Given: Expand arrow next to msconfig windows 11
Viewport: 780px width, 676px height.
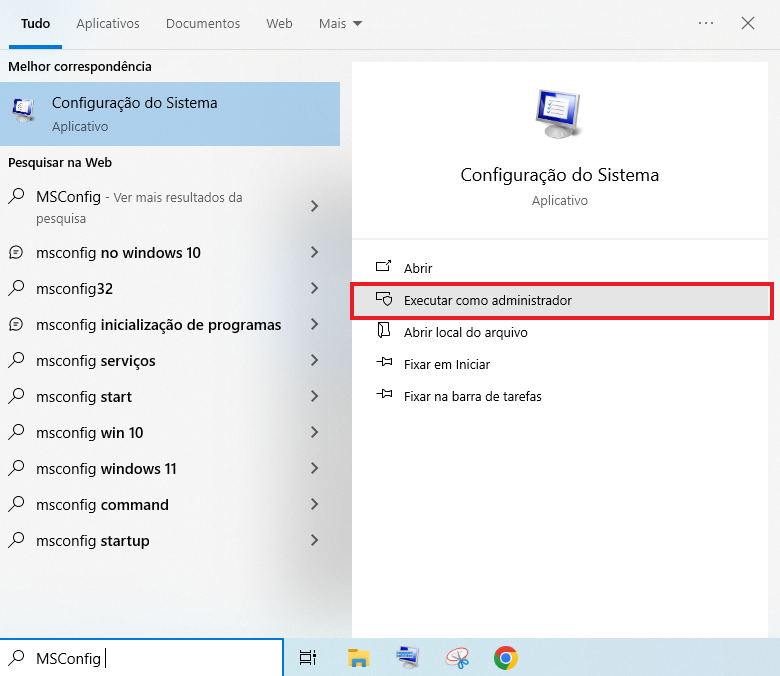Looking at the screenshot, I should 314,468.
